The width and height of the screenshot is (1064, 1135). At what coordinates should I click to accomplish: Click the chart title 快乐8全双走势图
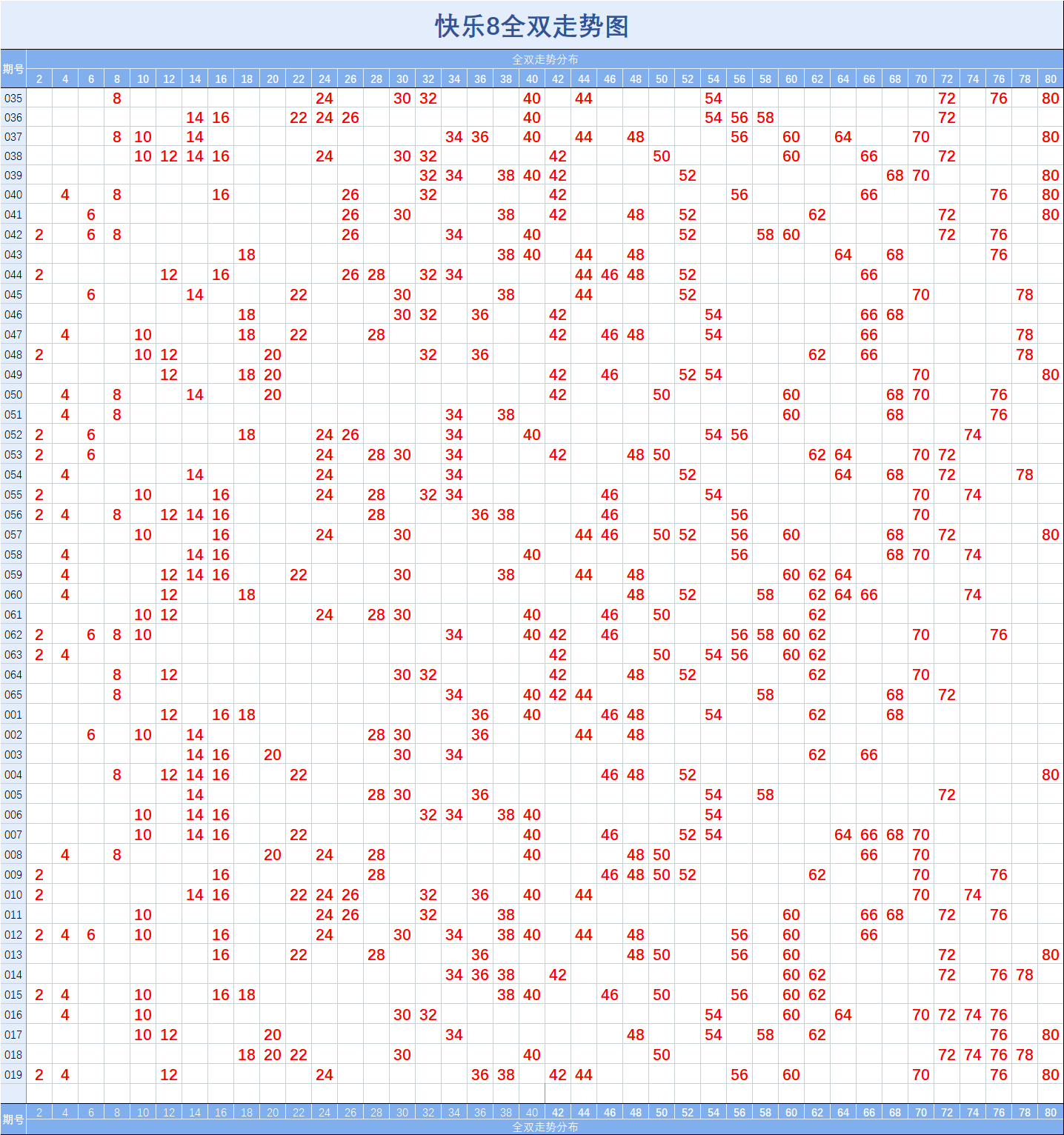pos(532,26)
